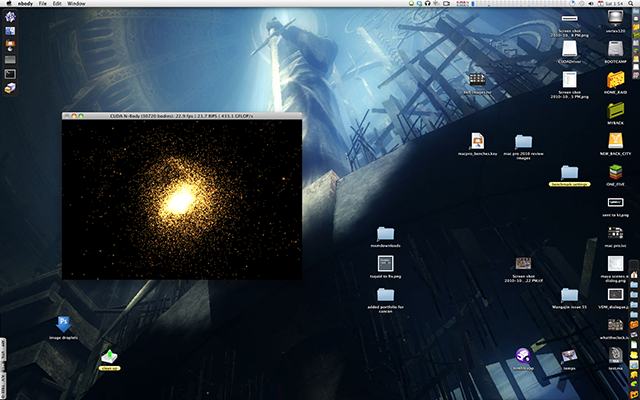Click the Finder icon in left dock
Viewport: 640px width, 400px height.
pos(10,31)
